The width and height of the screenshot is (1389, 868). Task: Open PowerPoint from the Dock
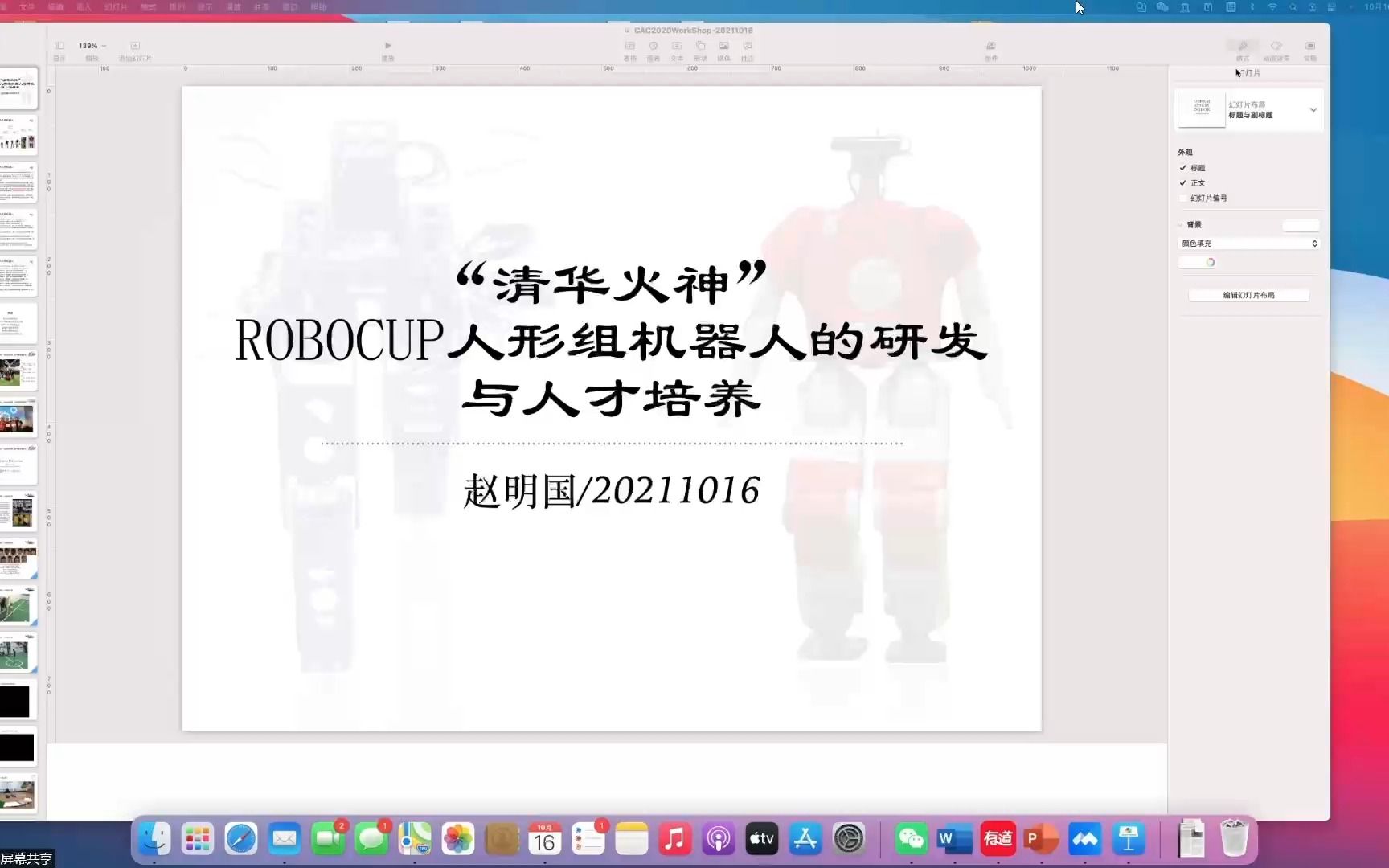[x=1041, y=840]
